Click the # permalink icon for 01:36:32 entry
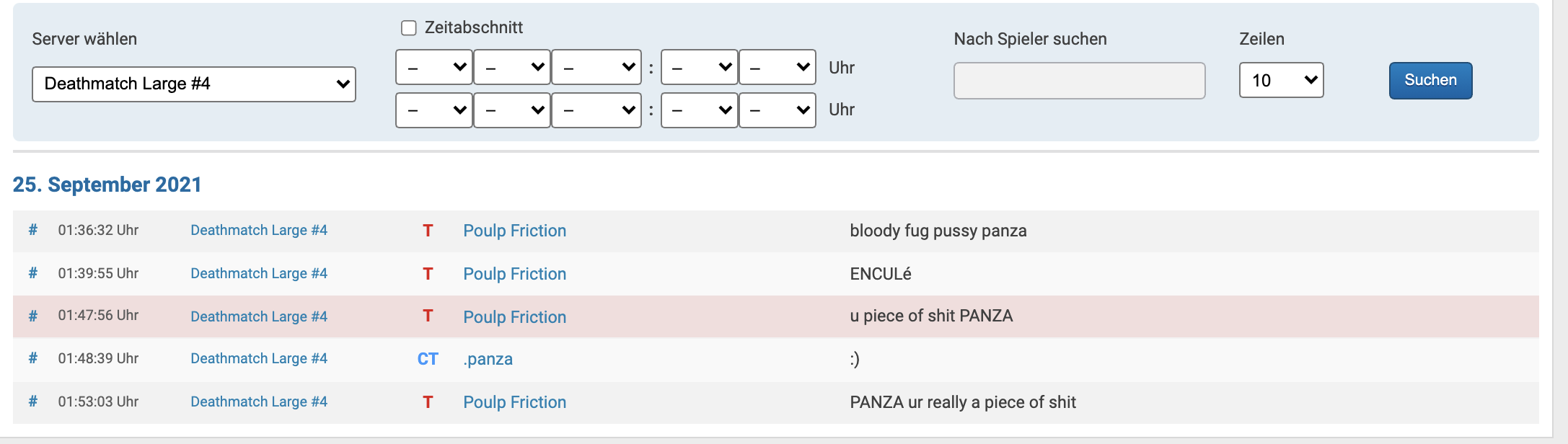 [33, 230]
